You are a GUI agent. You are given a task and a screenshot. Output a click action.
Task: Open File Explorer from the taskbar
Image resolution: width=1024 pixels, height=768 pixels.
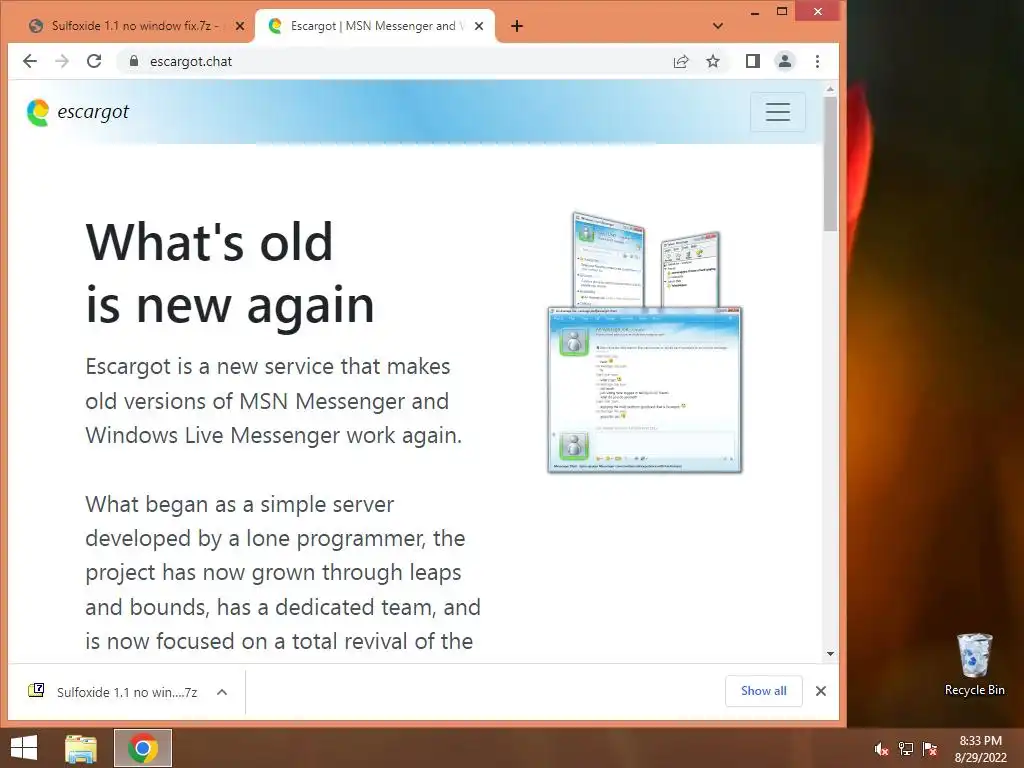coord(81,748)
